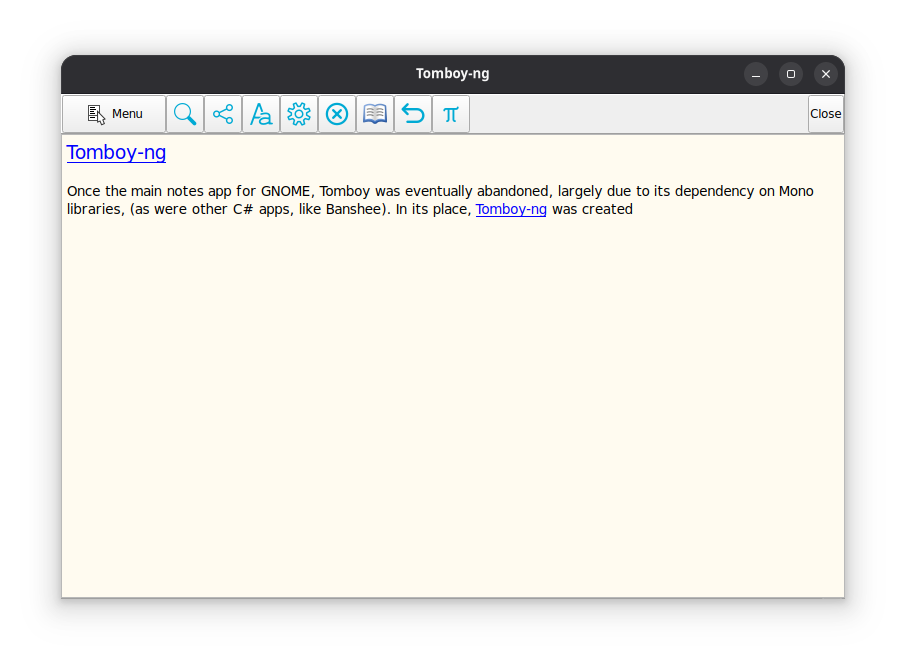This screenshot has width=906, height=666.
Task: Open the gear tools icon
Action: 299,114
